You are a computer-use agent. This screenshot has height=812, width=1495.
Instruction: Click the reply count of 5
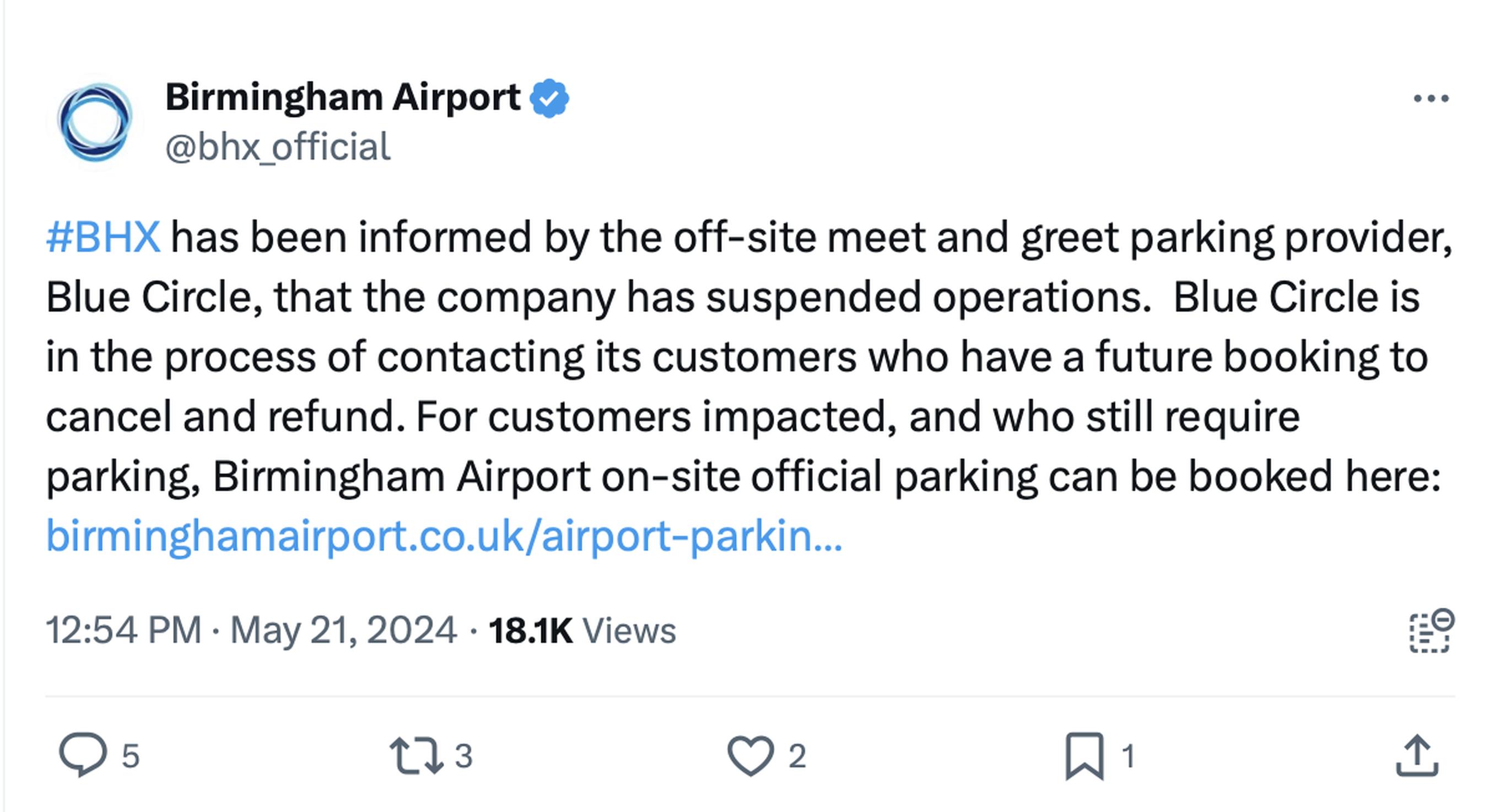[x=131, y=756]
